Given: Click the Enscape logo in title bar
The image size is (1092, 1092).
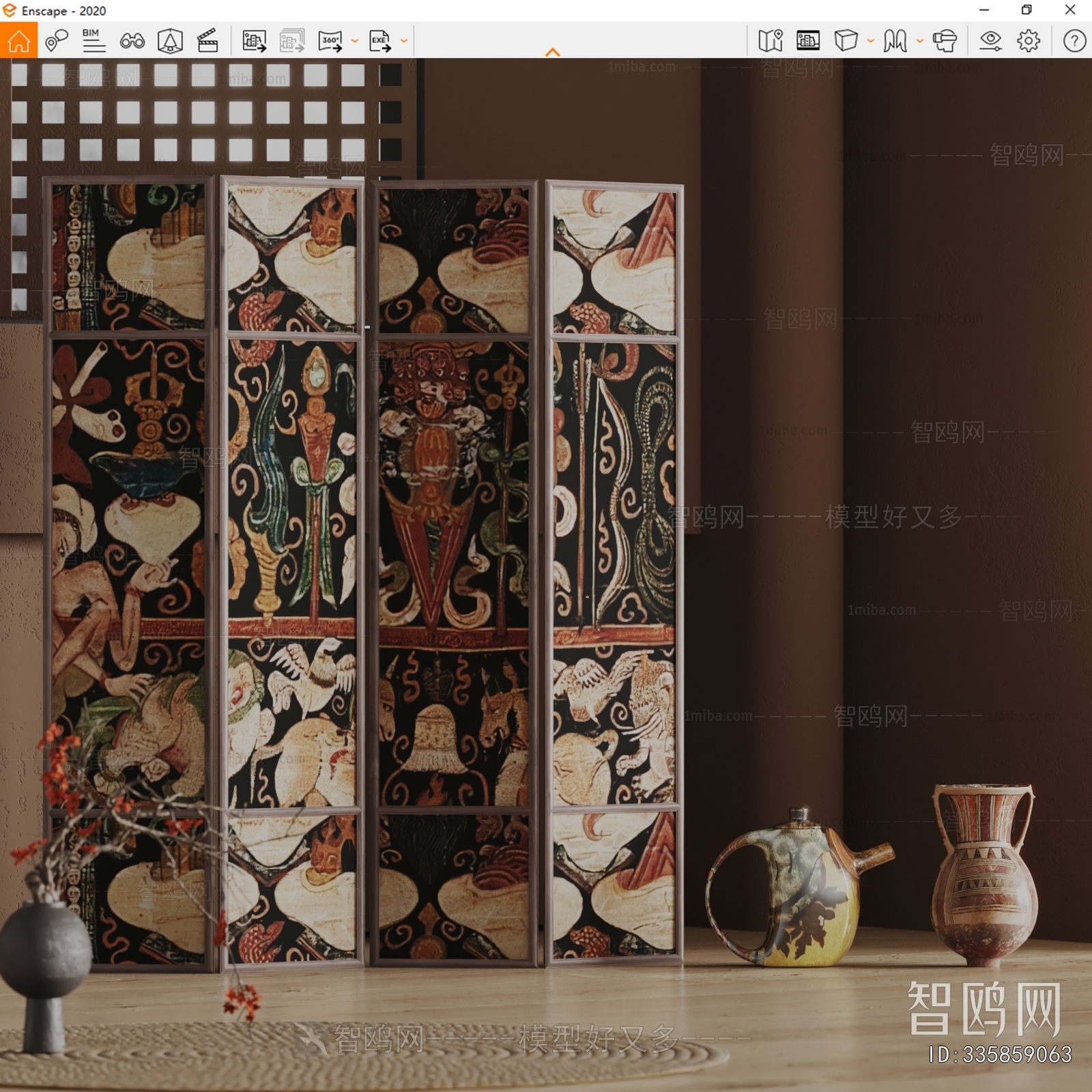Looking at the screenshot, I should click(10, 10).
